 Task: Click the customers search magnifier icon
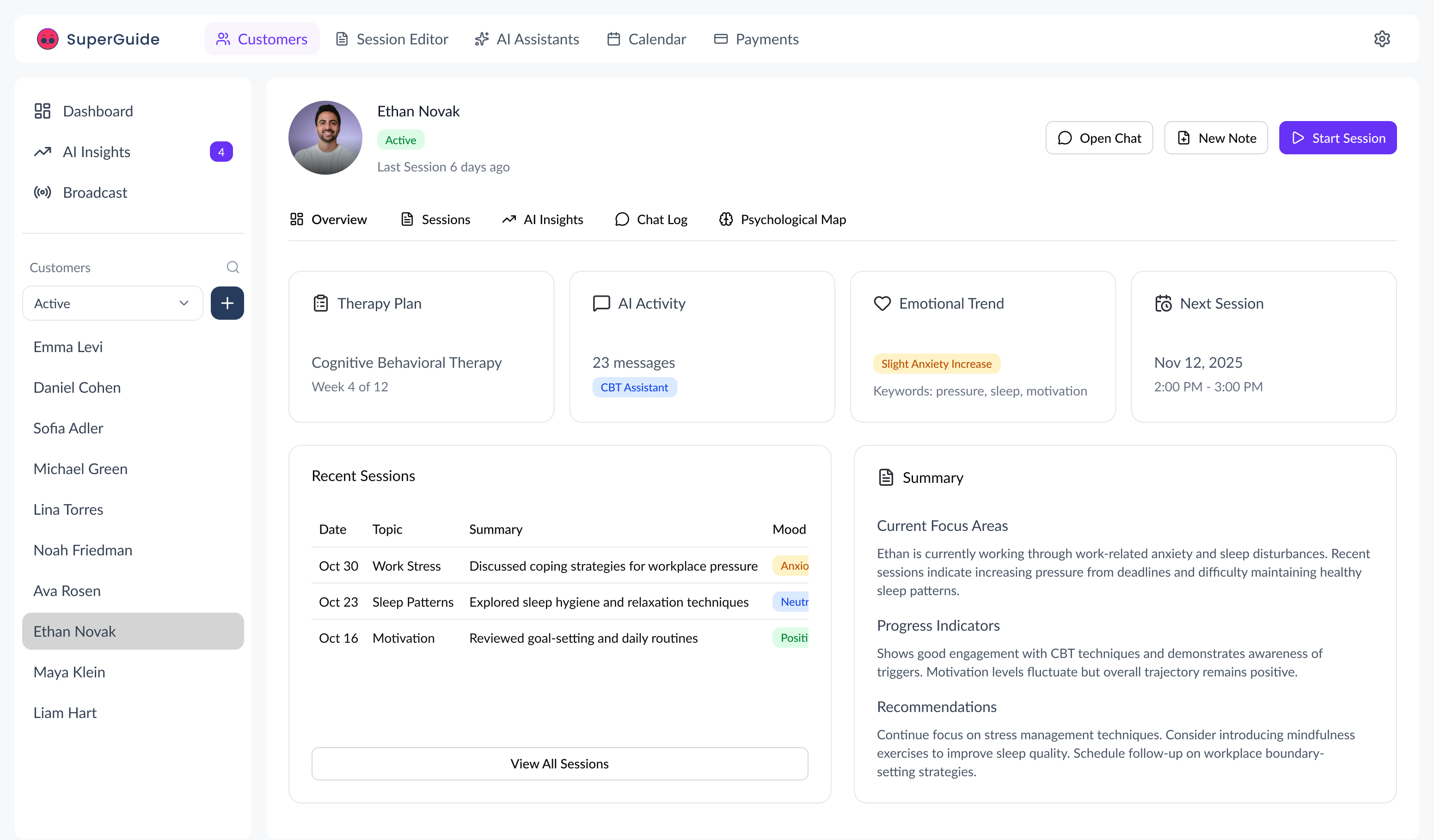[233, 267]
